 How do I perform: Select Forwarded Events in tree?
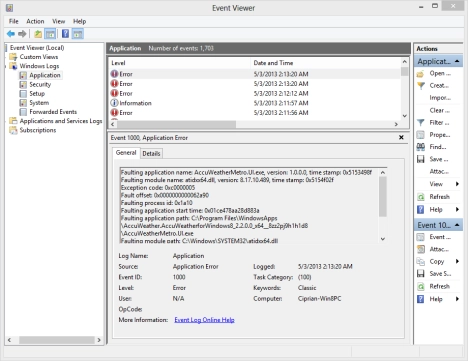tap(53, 112)
